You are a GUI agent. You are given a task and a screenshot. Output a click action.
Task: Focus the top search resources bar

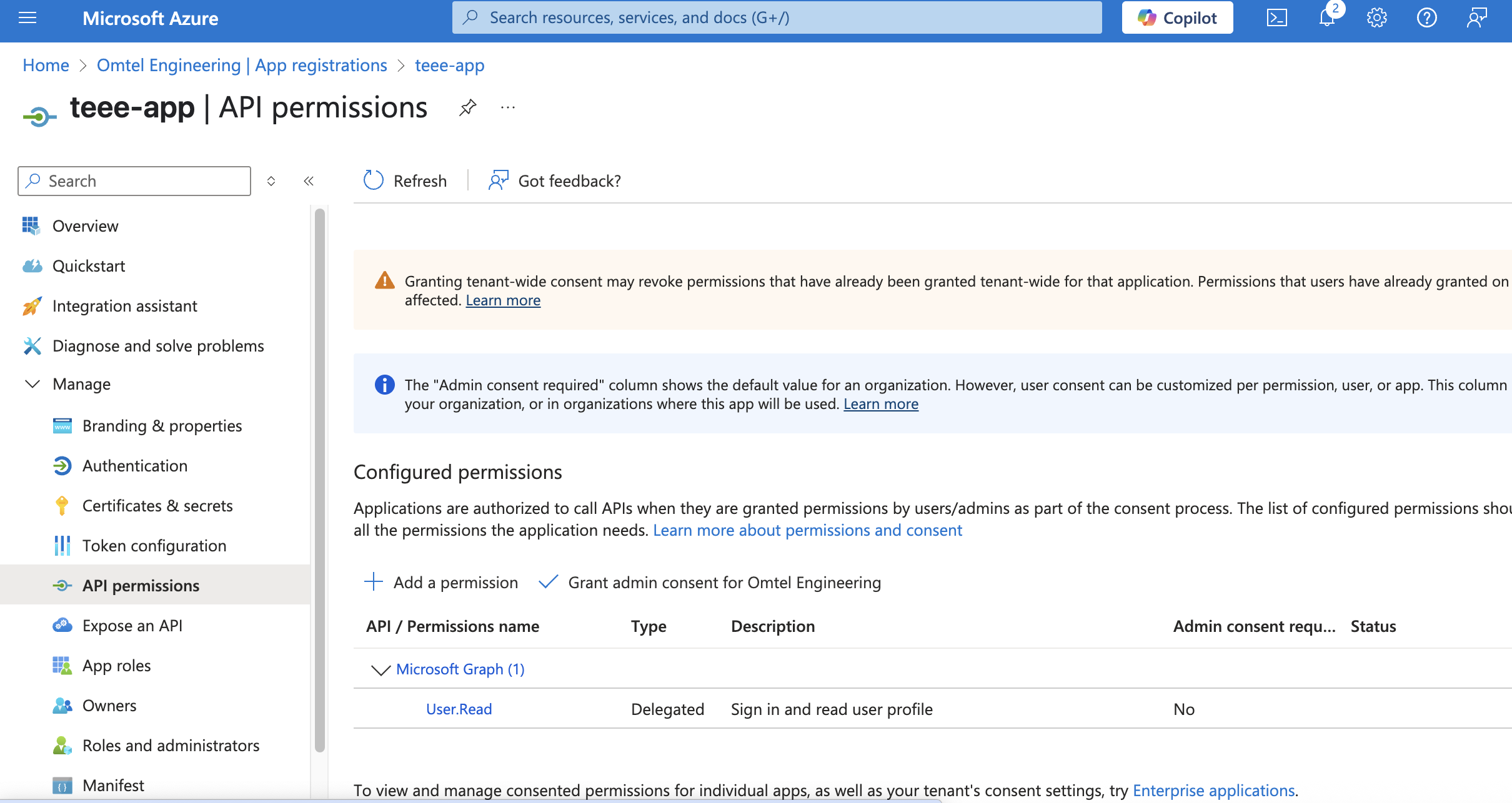(x=777, y=17)
